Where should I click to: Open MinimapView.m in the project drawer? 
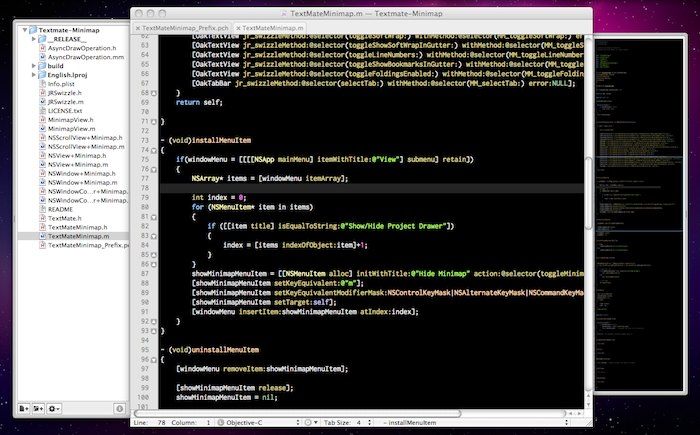72,129
